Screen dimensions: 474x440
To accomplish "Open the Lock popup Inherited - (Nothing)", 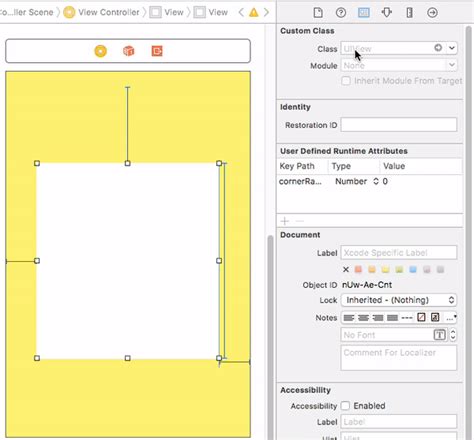I will pos(399,300).
